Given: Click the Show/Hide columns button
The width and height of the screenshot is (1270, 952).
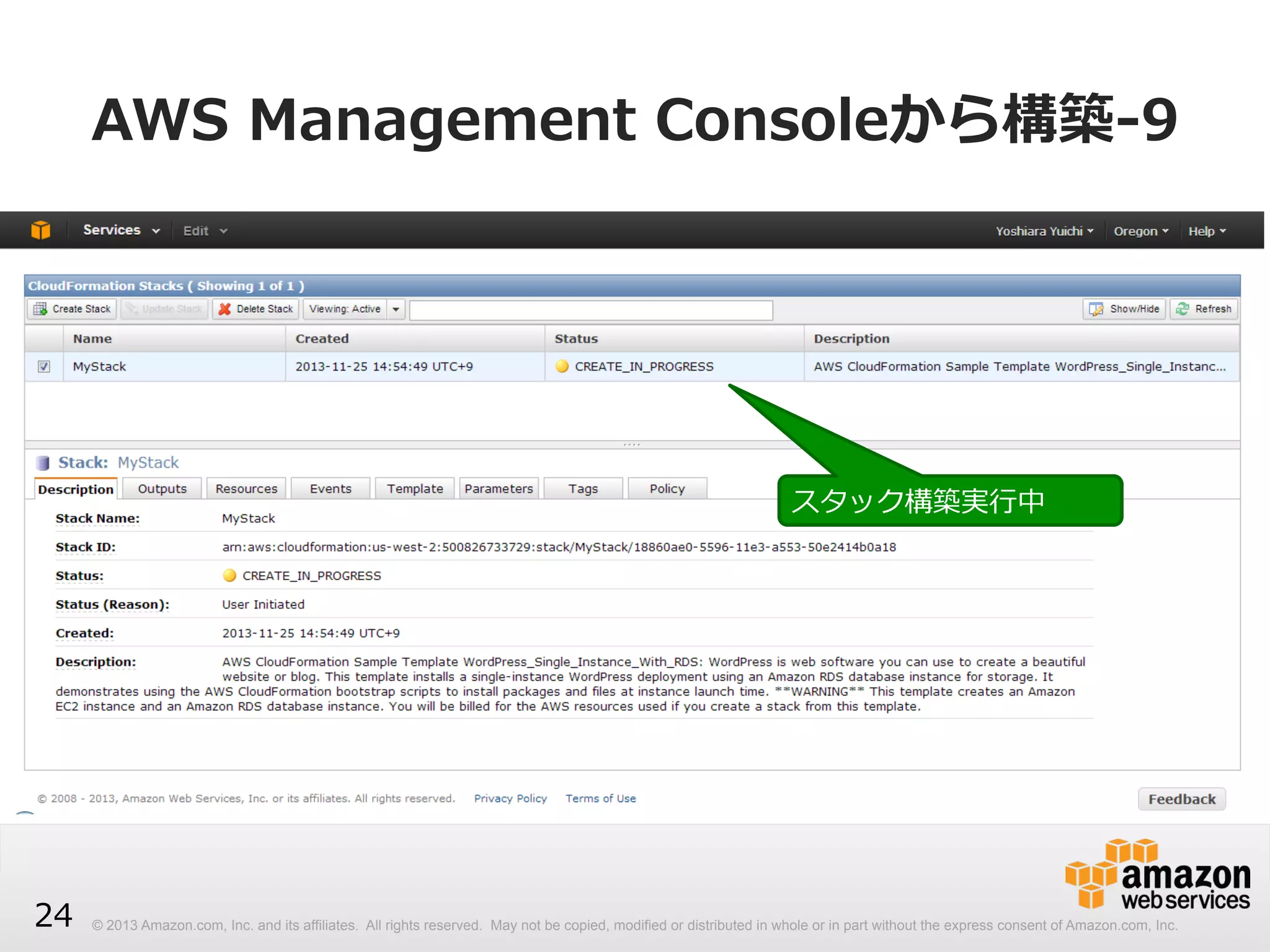Looking at the screenshot, I should tap(1124, 309).
